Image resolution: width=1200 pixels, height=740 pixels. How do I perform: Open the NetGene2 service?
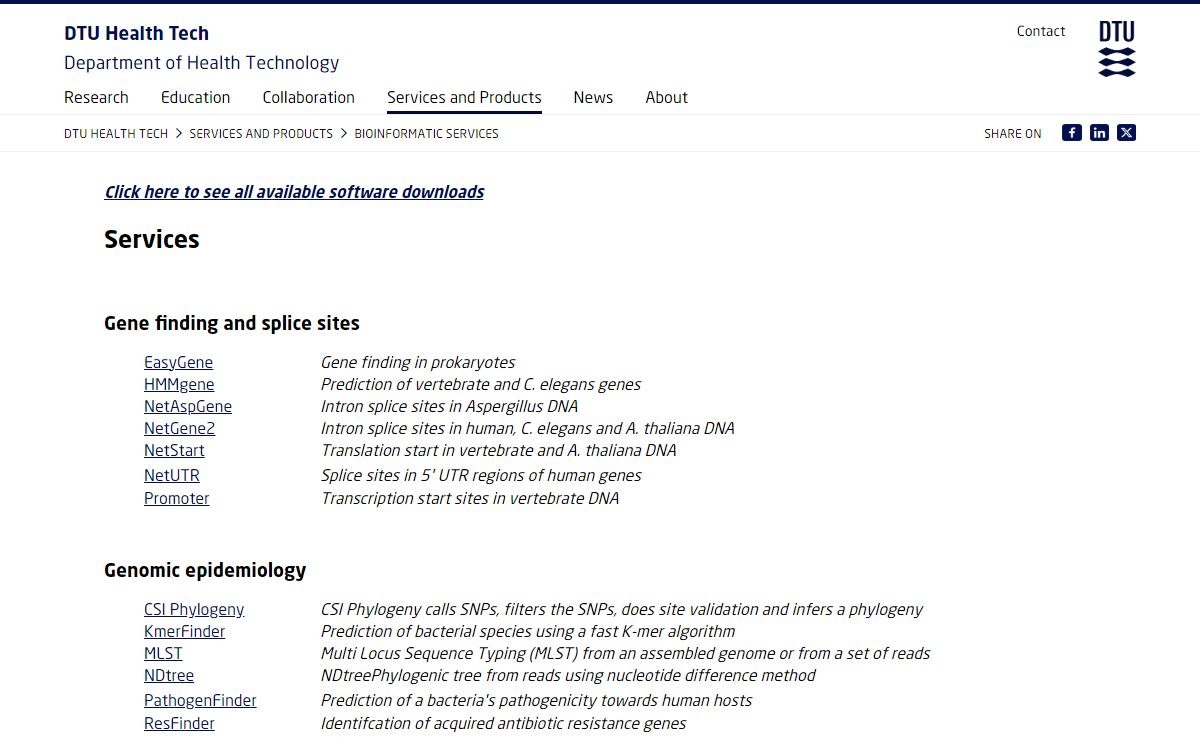point(179,428)
